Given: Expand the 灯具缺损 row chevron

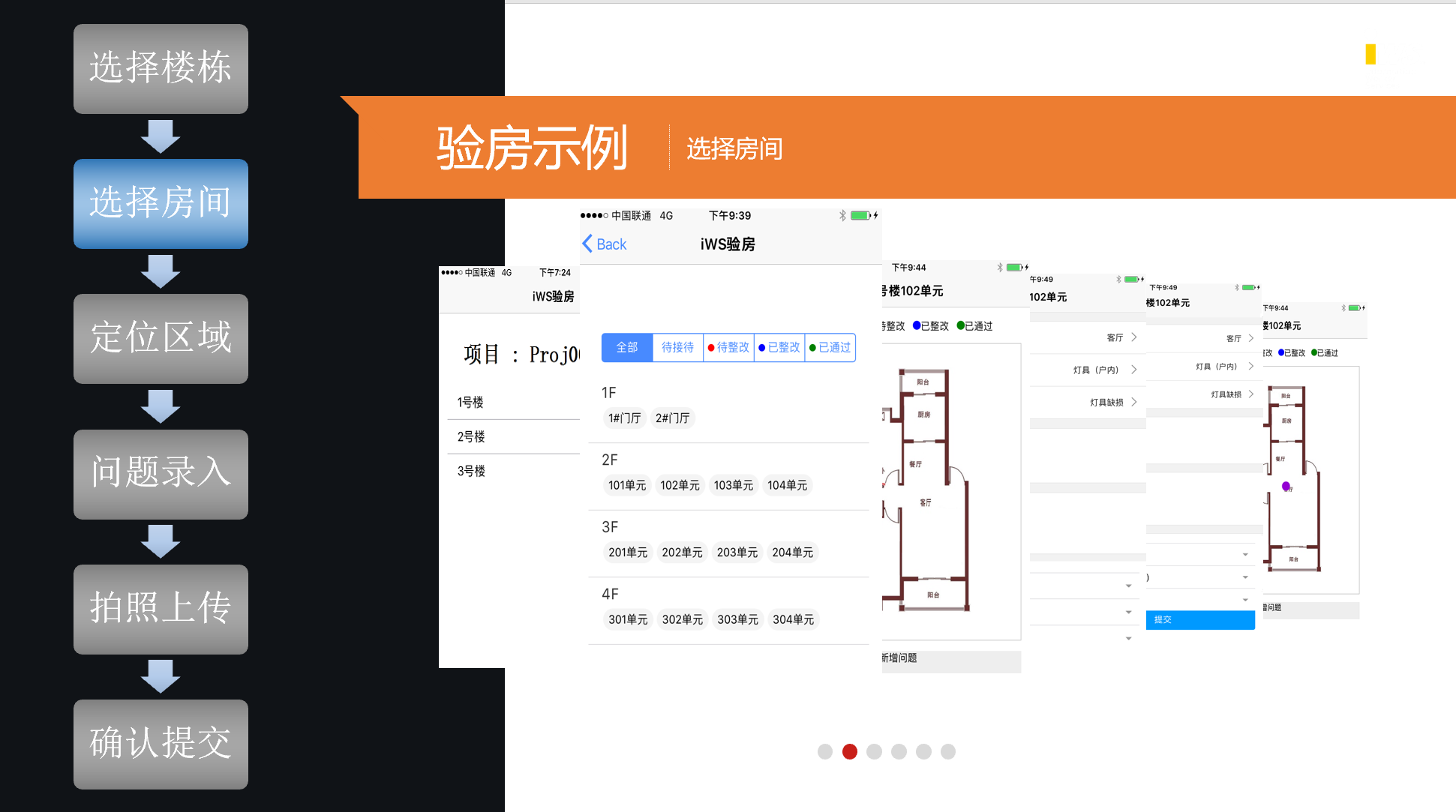Looking at the screenshot, I should (1134, 402).
